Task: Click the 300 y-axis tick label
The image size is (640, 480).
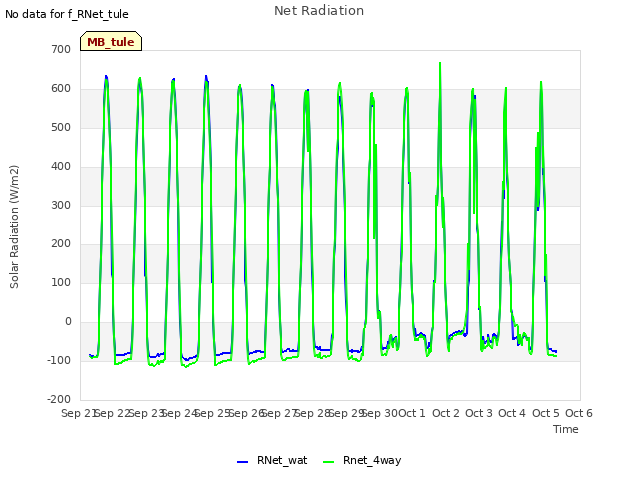Action: [61, 205]
